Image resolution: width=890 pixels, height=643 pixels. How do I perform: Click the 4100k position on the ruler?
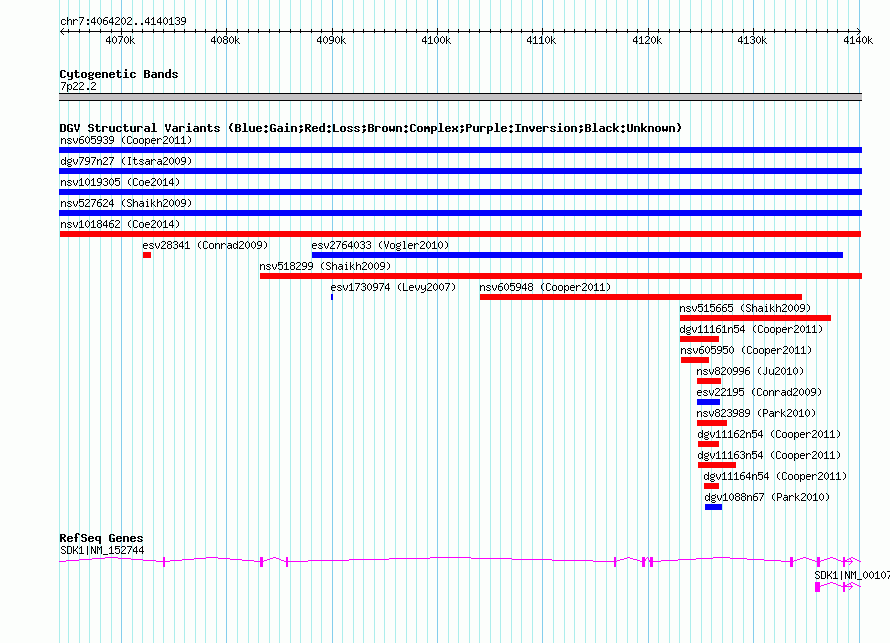[x=436, y=40]
